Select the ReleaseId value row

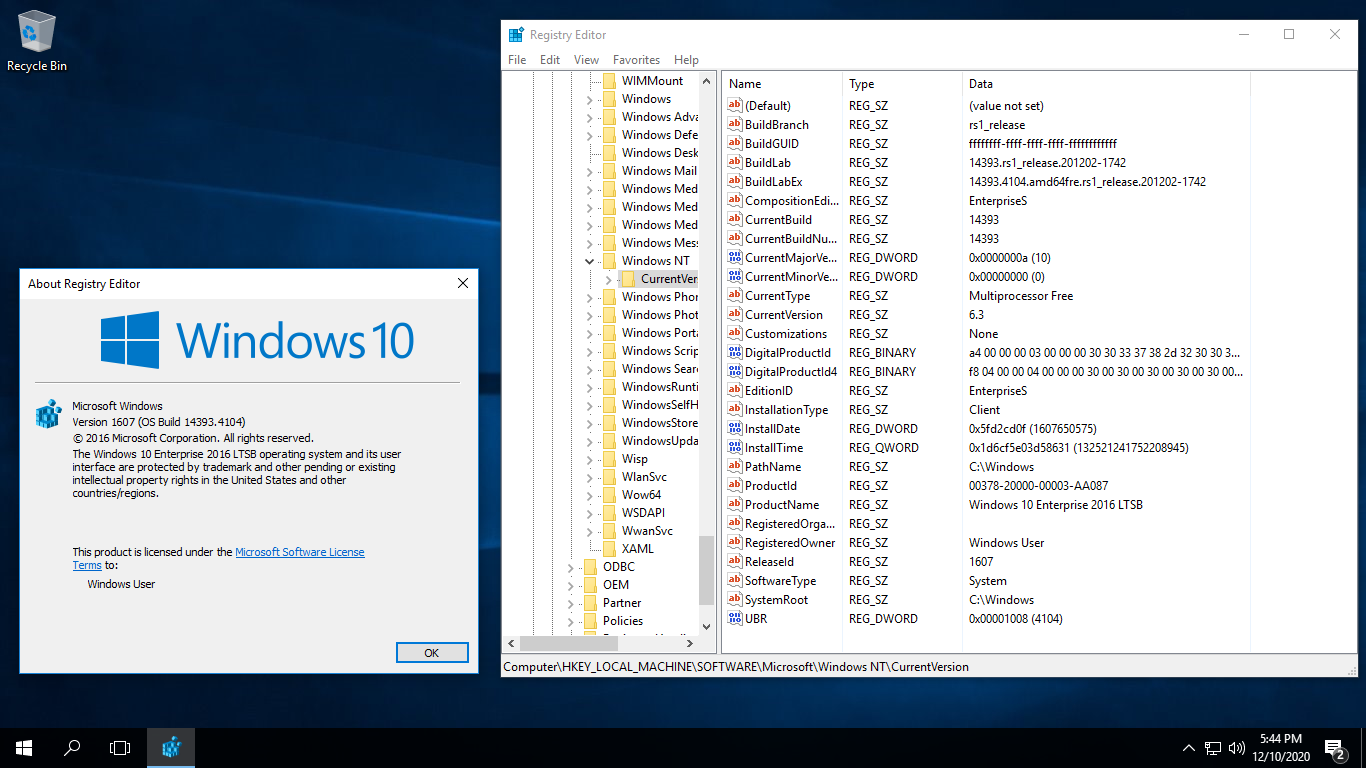[x=985, y=562]
